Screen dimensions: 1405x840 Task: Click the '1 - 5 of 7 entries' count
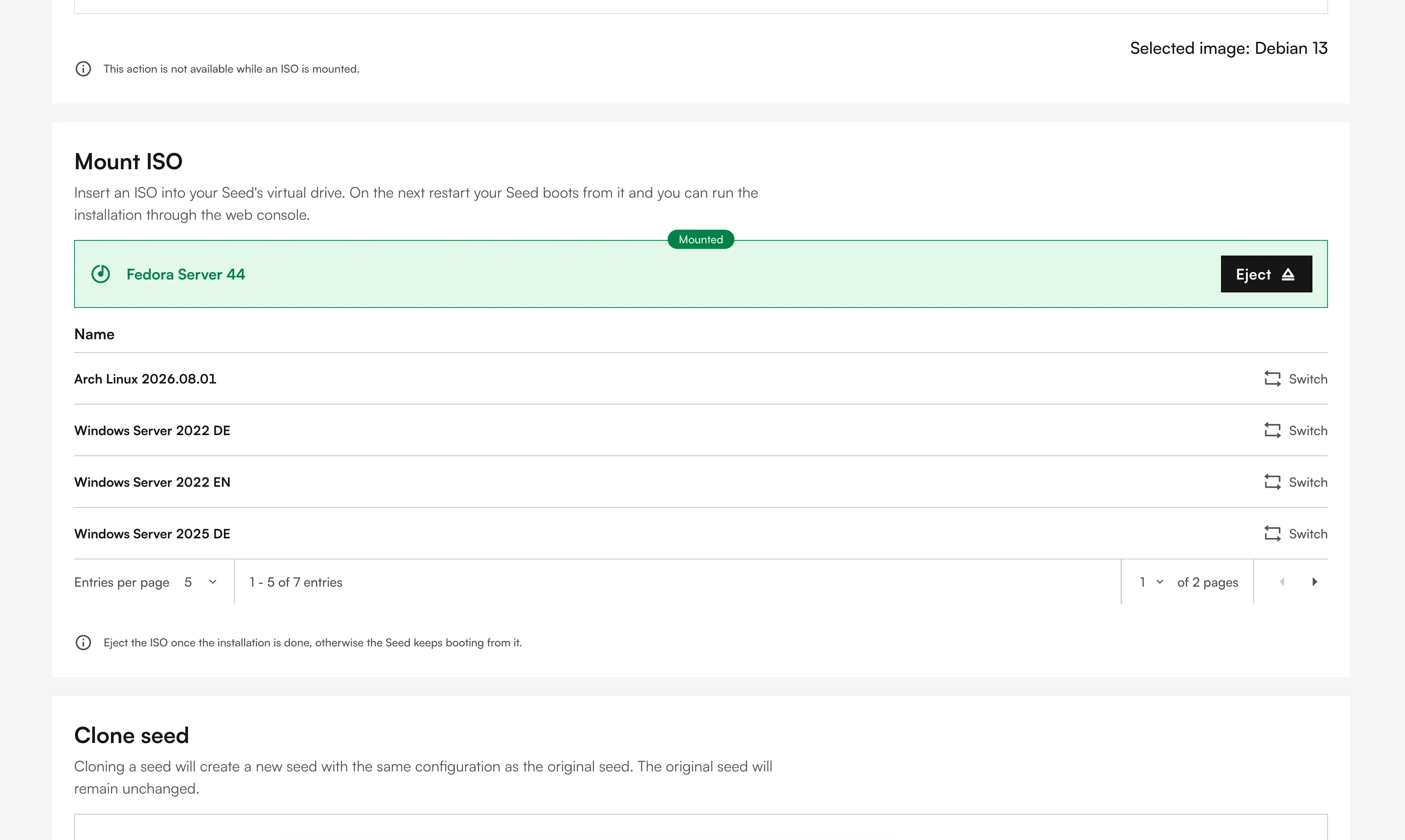point(296,582)
